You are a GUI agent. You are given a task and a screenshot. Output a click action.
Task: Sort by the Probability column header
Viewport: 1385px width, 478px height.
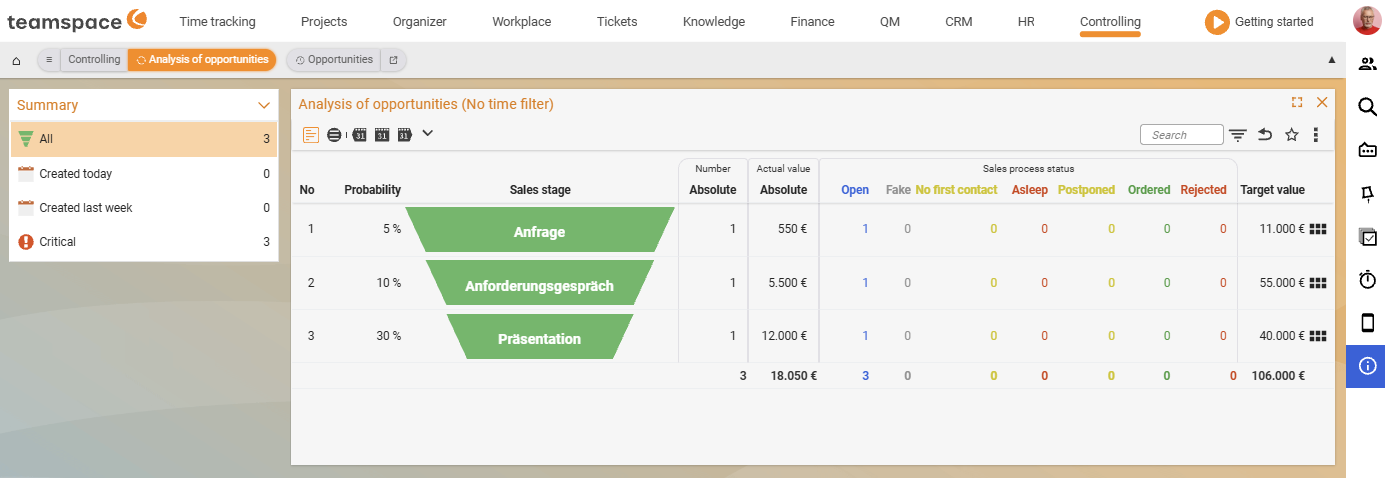tap(373, 190)
